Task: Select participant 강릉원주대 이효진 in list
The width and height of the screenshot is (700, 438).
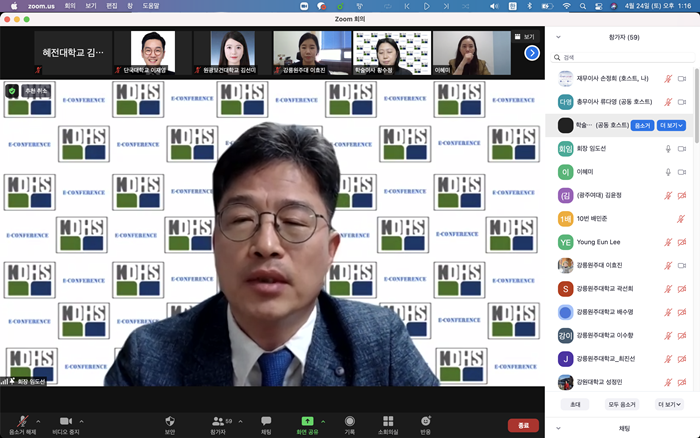Action: pos(620,265)
